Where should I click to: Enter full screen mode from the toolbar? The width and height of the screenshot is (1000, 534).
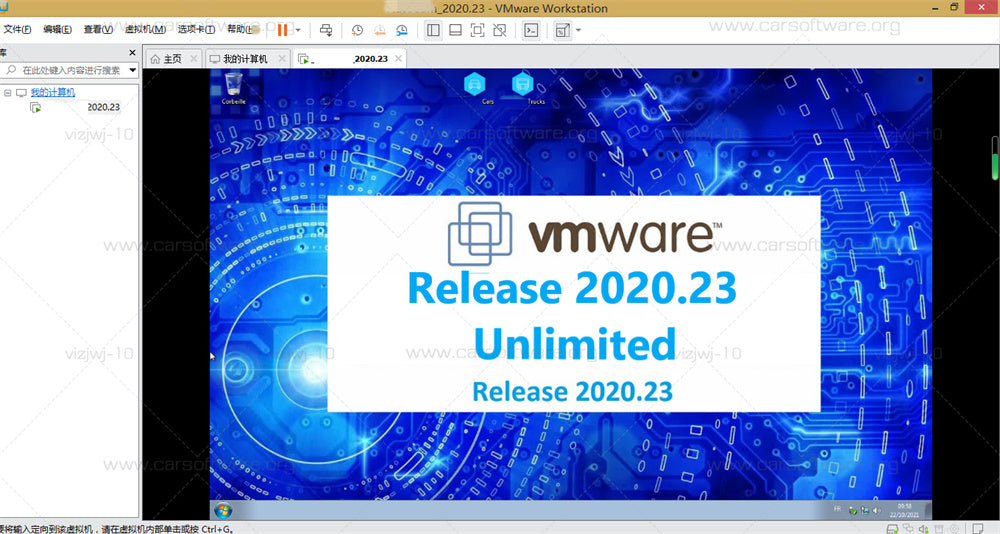point(477,30)
